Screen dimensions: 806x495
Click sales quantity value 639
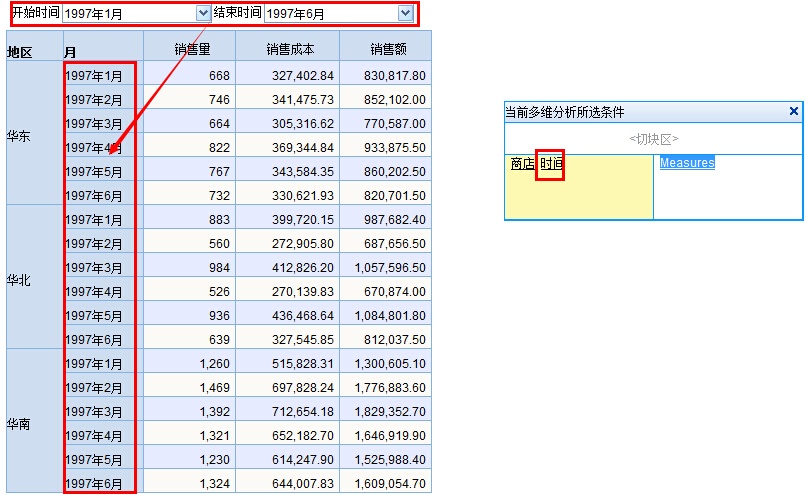point(219,340)
